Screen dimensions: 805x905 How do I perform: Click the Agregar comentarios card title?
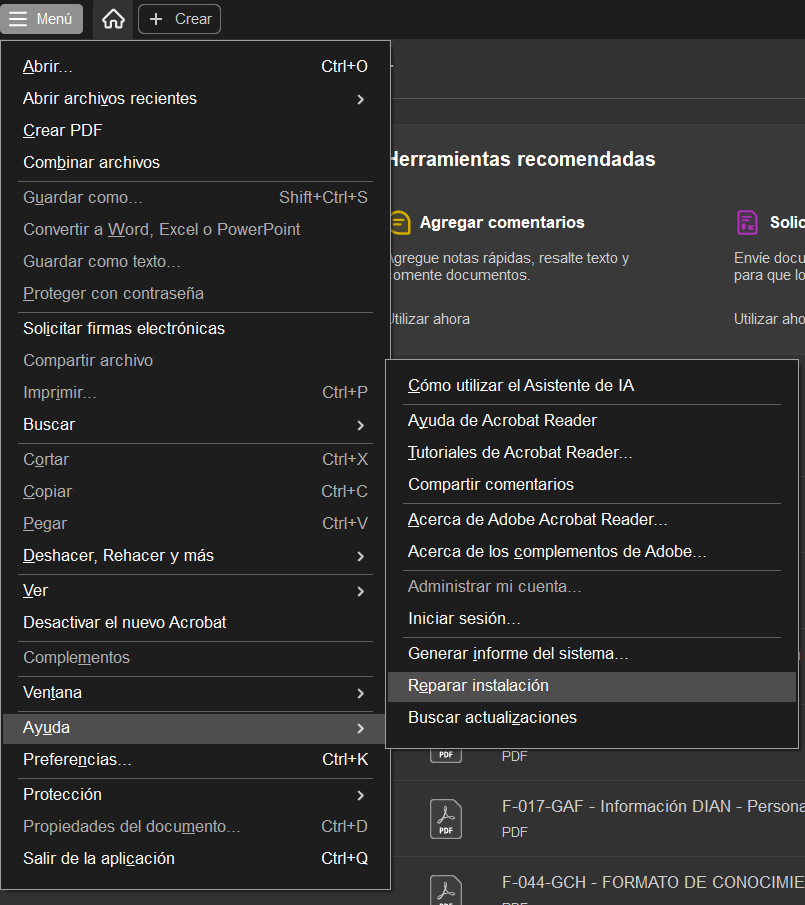click(502, 223)
